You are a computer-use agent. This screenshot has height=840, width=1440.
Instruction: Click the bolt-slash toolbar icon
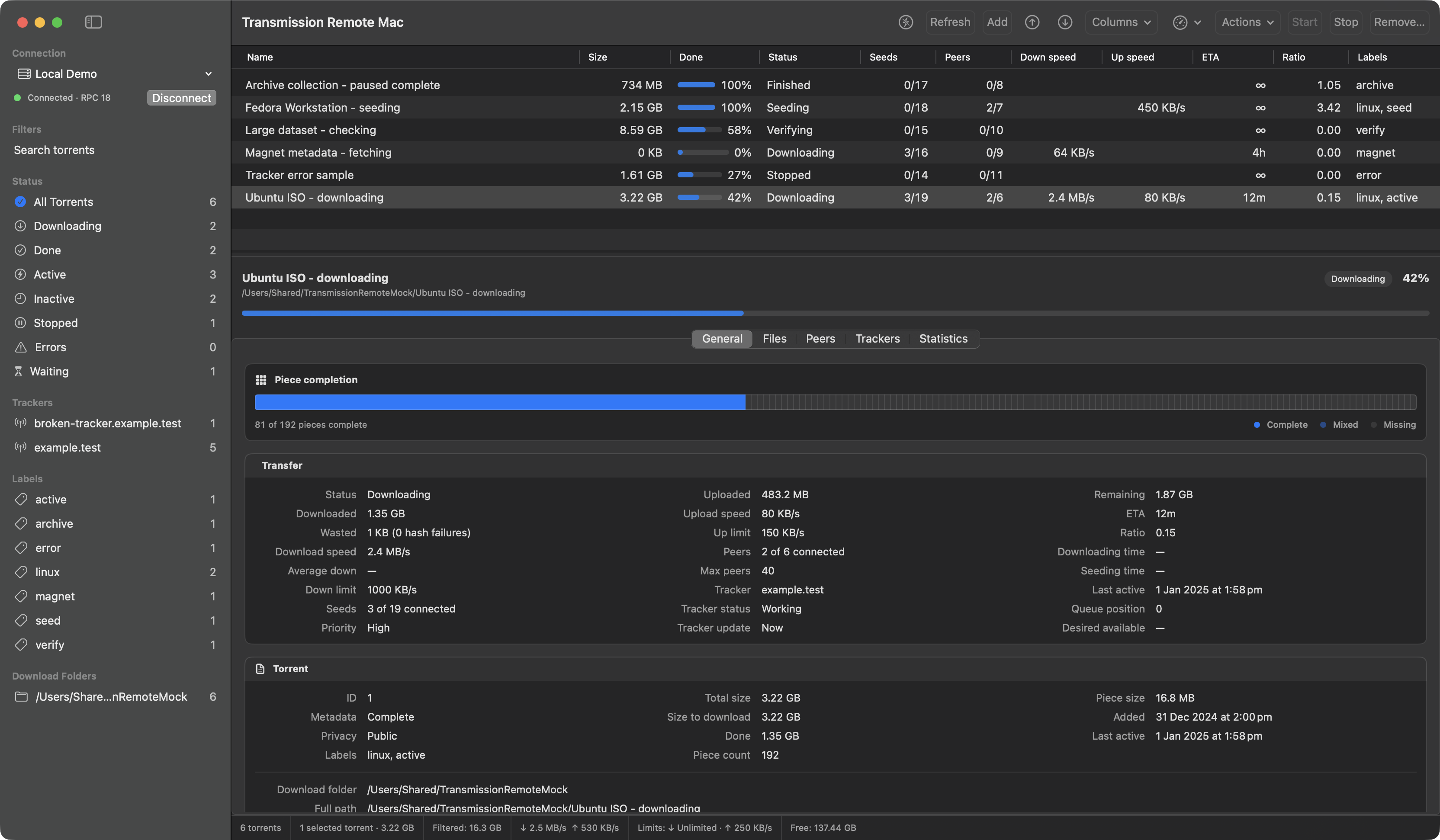906,22
